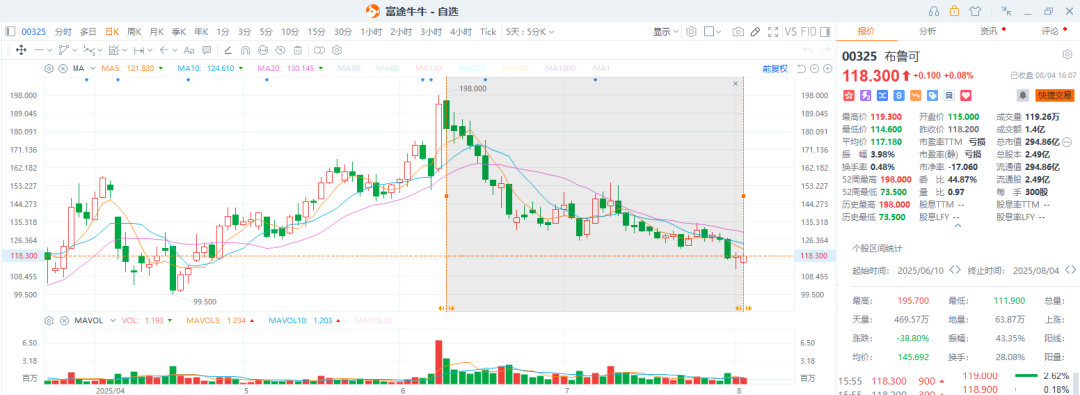Viewport: 1080px width, 395px height.
Task: Hide all drawings with eye-slash icon
Action: [280, 50]
